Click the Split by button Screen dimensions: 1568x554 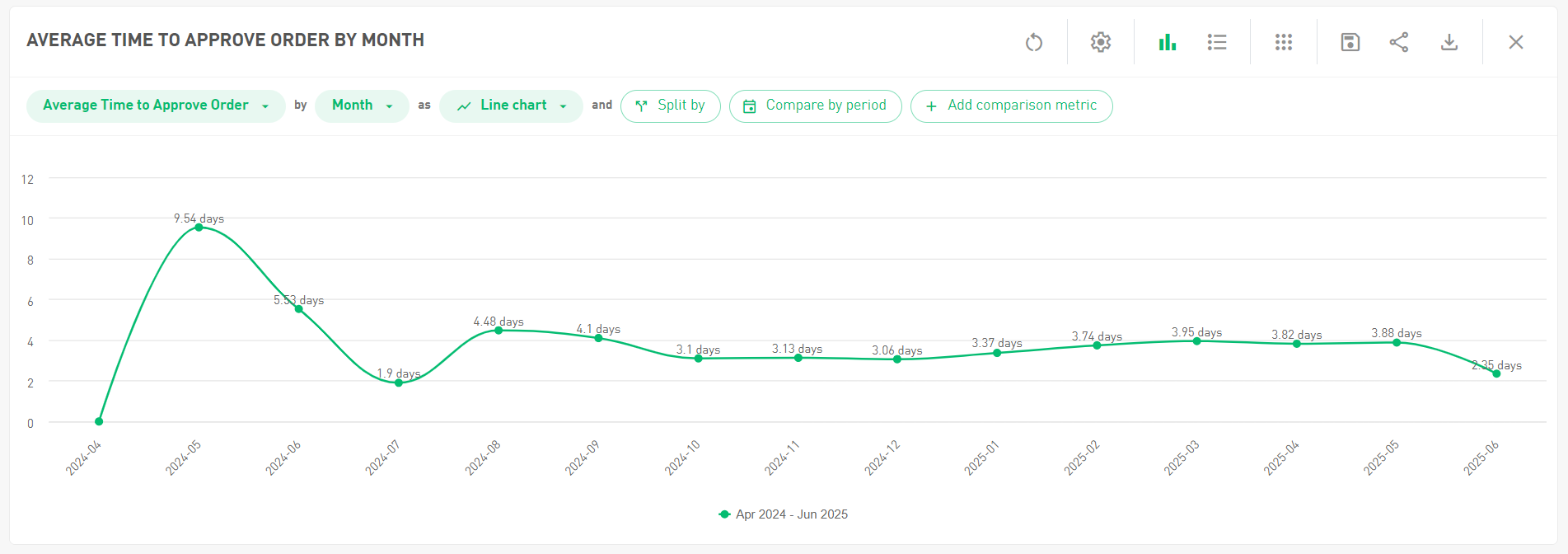[670, 106]
